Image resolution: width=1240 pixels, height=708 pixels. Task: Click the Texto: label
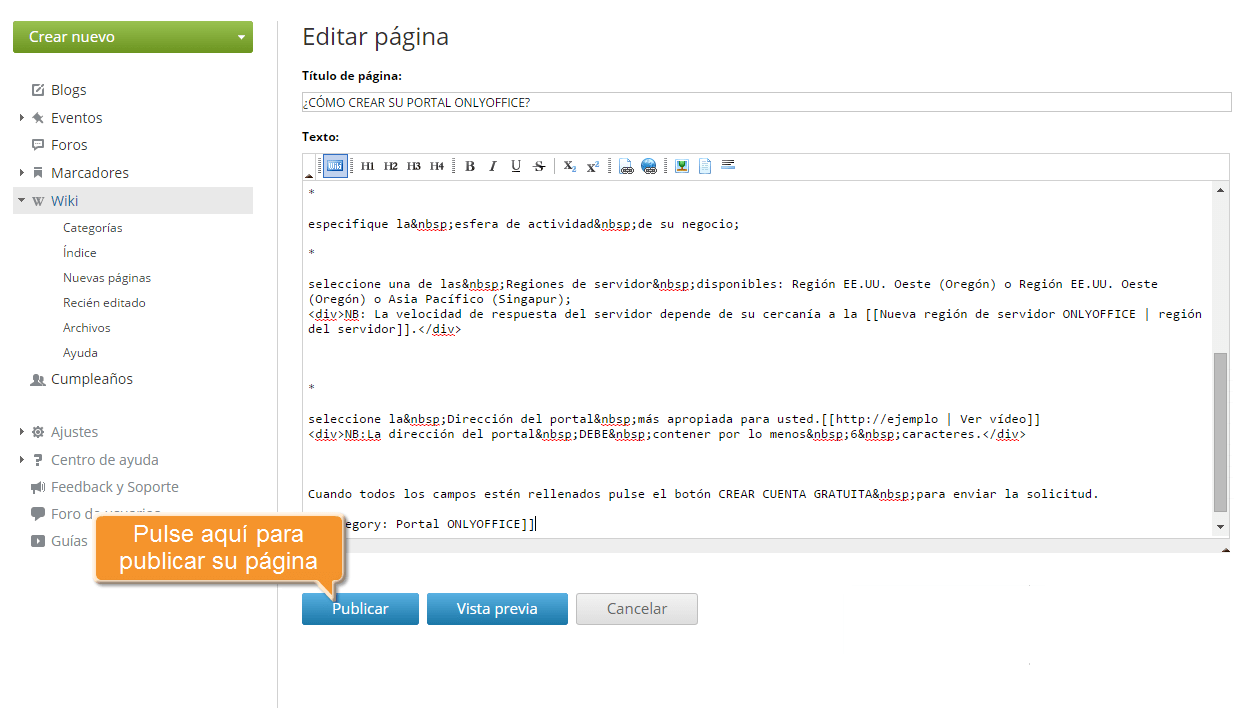[321, 136]
